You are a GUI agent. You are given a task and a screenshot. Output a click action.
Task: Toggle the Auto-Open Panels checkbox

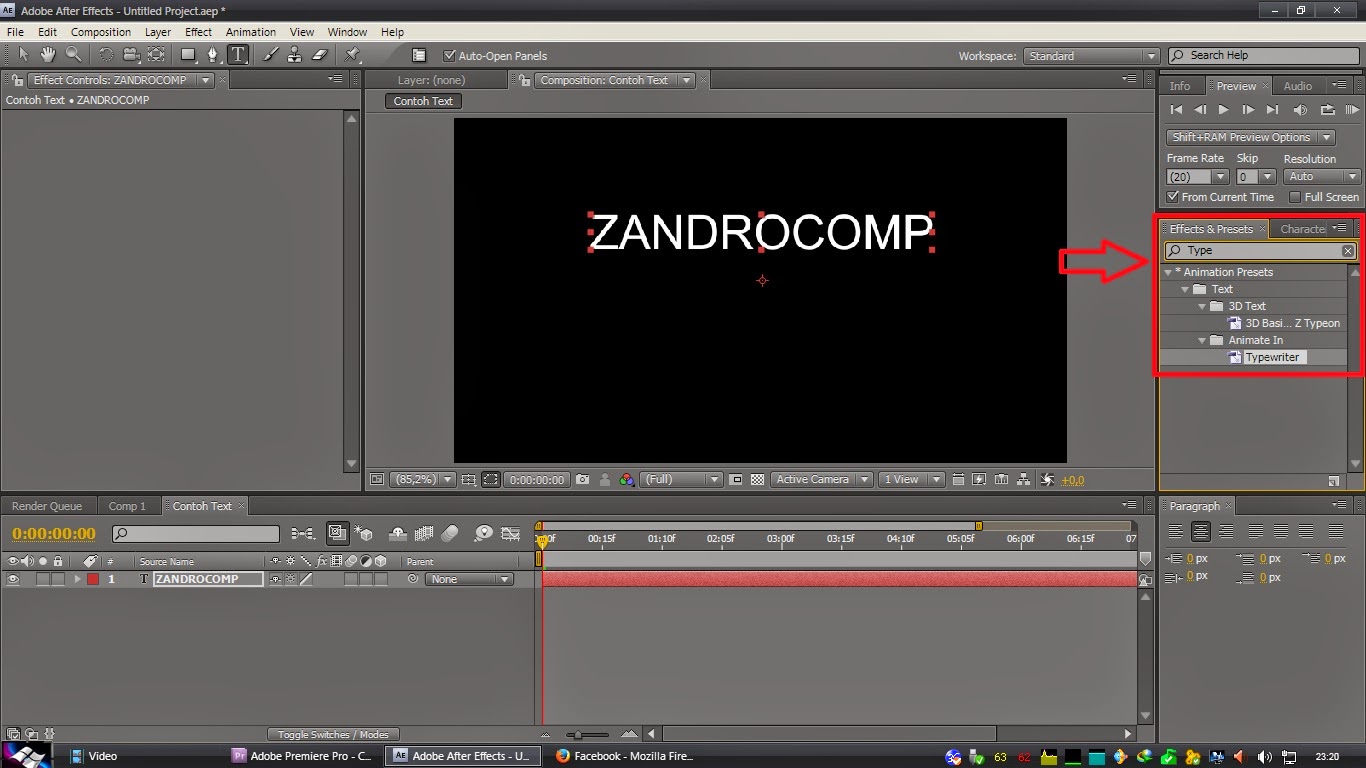(x=450, y=56)
